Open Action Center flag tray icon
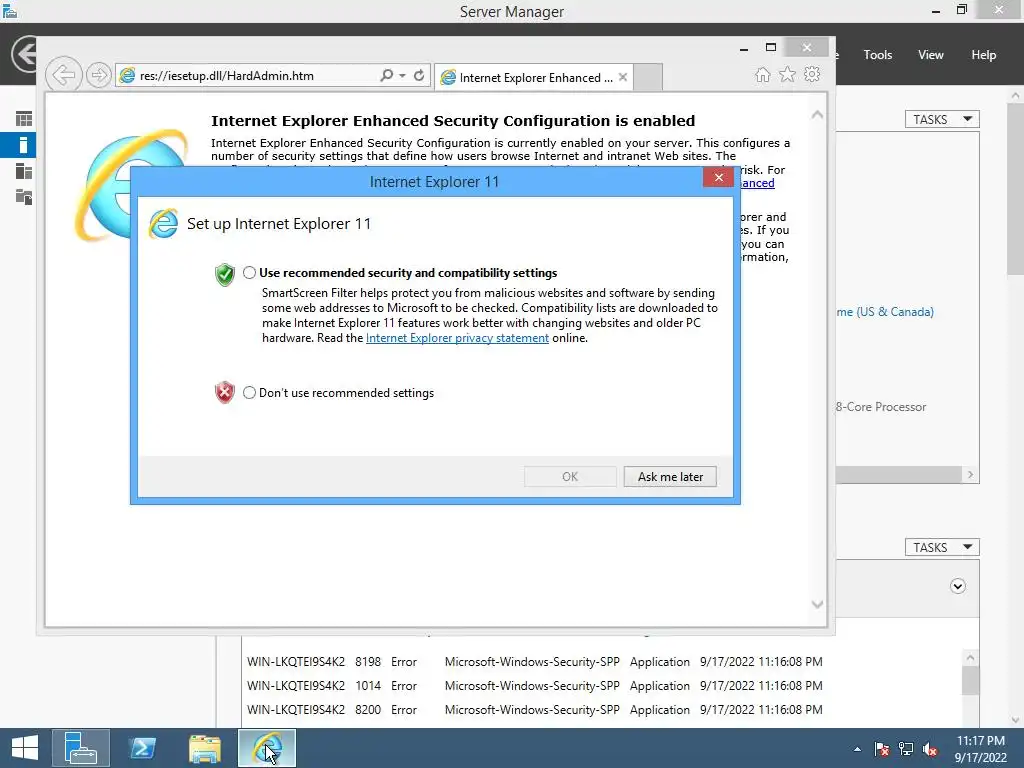 click(882, 749)
